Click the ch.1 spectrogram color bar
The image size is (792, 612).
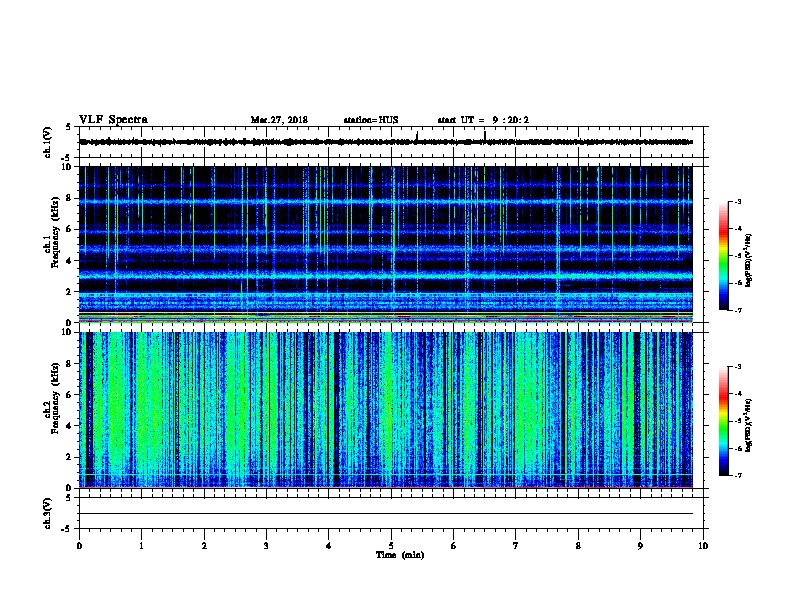click(x=724, y=256)
